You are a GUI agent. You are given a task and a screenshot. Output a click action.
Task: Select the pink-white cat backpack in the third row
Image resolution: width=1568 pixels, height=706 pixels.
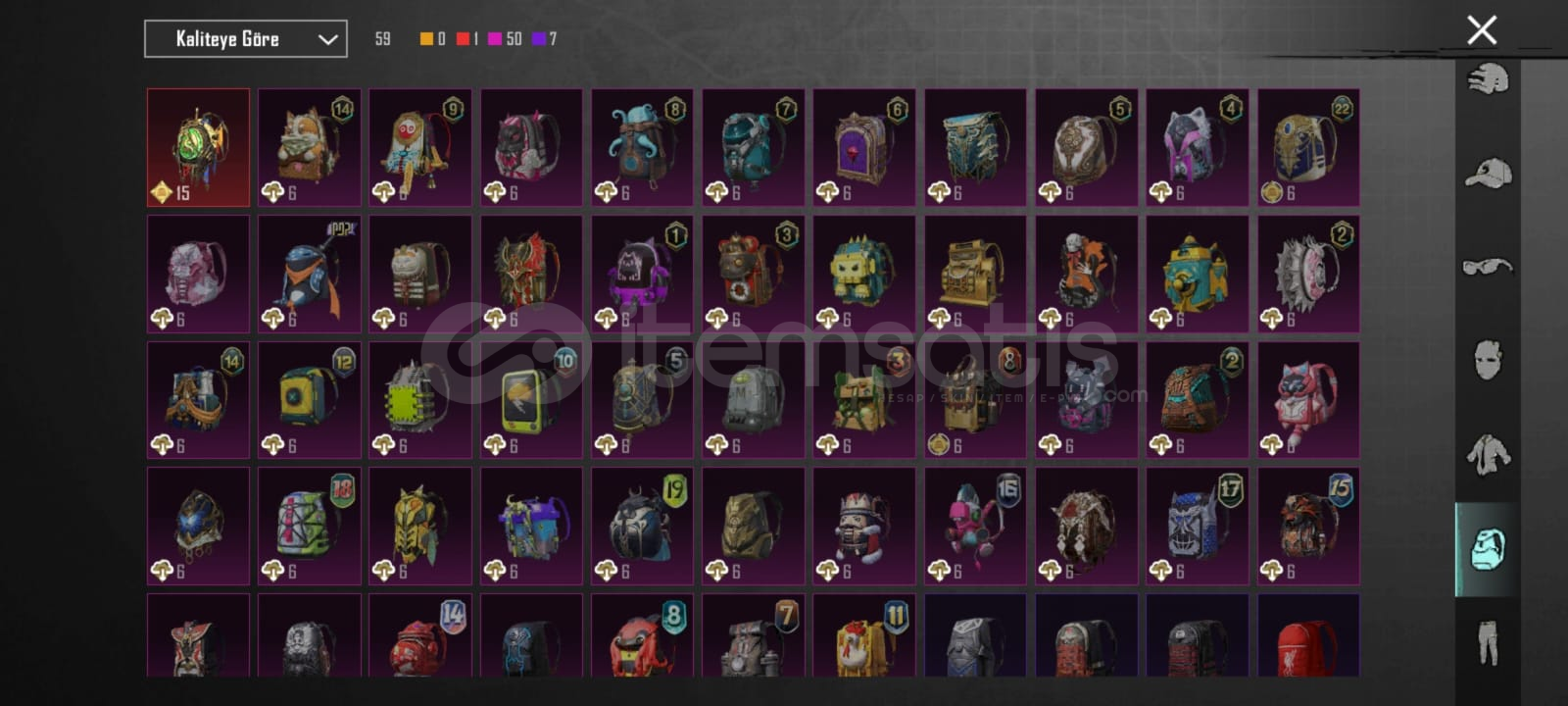click(x=1308, y=400)
